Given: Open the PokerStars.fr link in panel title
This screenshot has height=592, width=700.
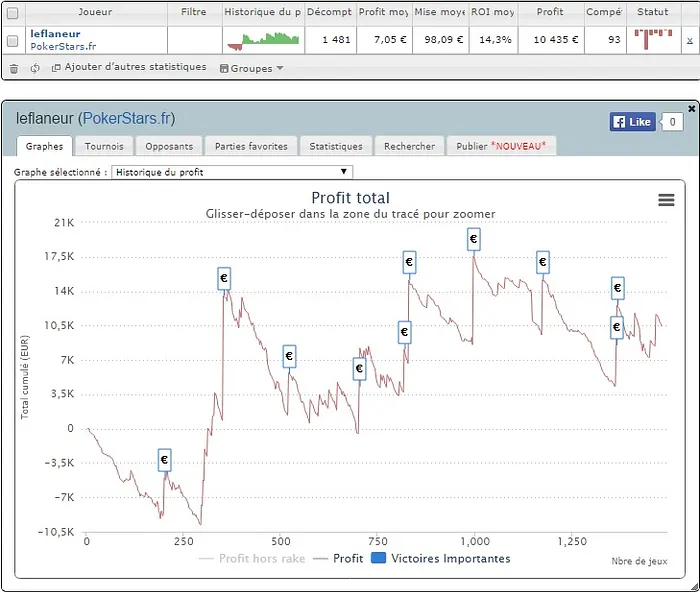Looking at the screenshot, I should [127, 119].
